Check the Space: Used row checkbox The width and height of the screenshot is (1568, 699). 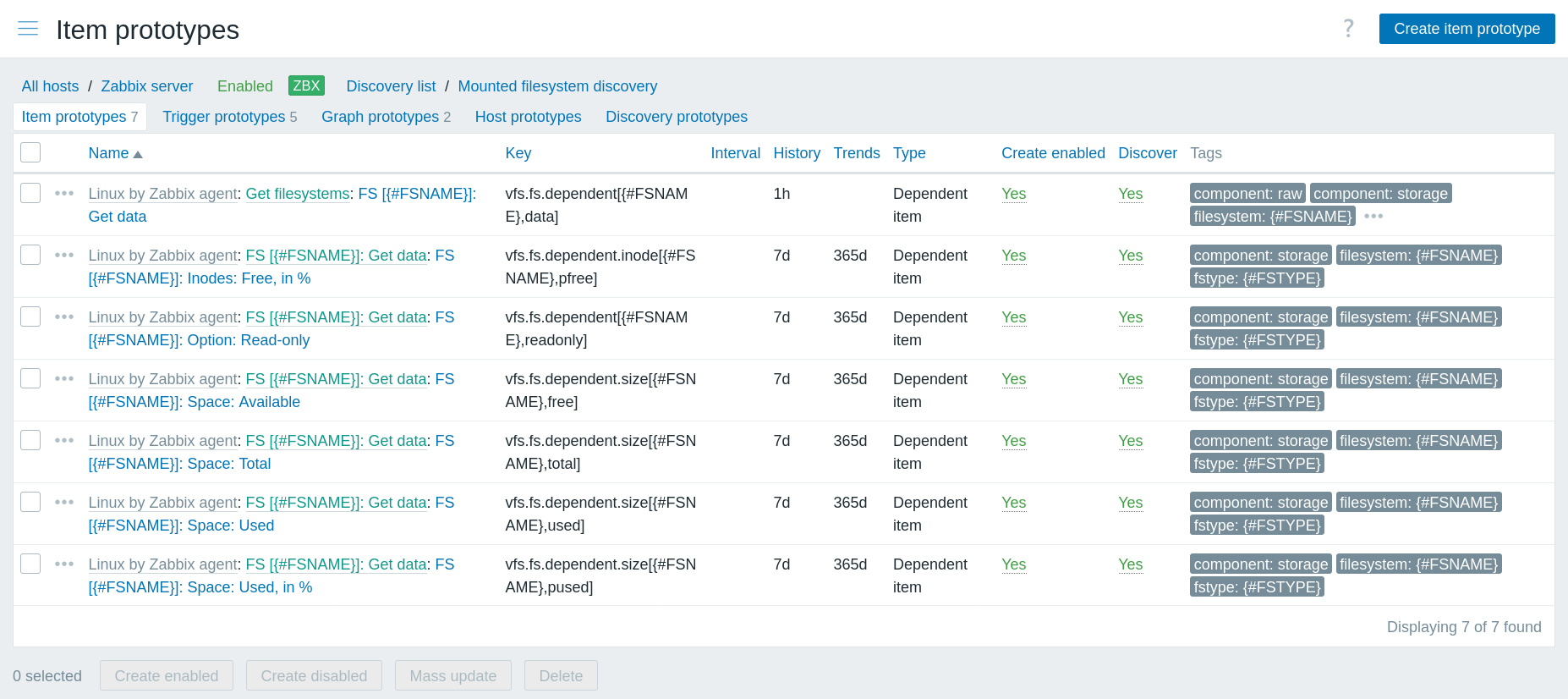(30, 502)
